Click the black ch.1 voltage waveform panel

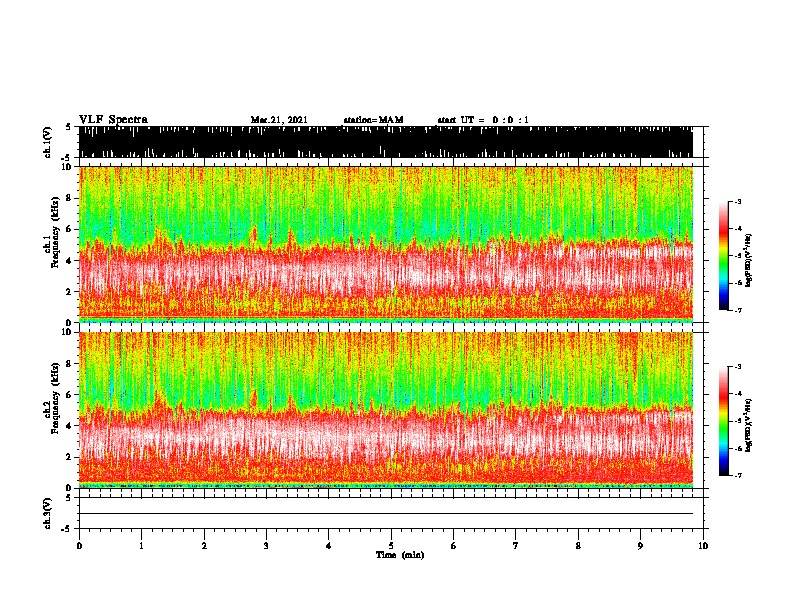(386, 142)
